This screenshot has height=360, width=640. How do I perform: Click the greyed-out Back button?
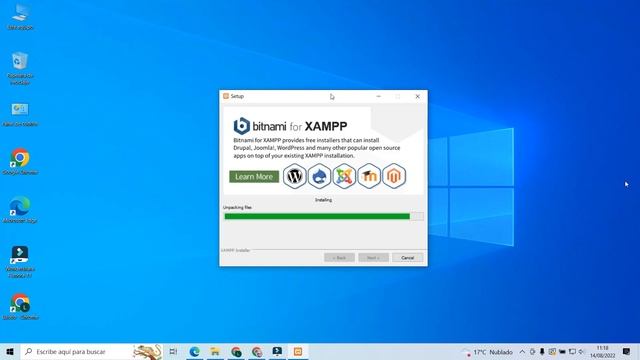[x=339, y=258]
